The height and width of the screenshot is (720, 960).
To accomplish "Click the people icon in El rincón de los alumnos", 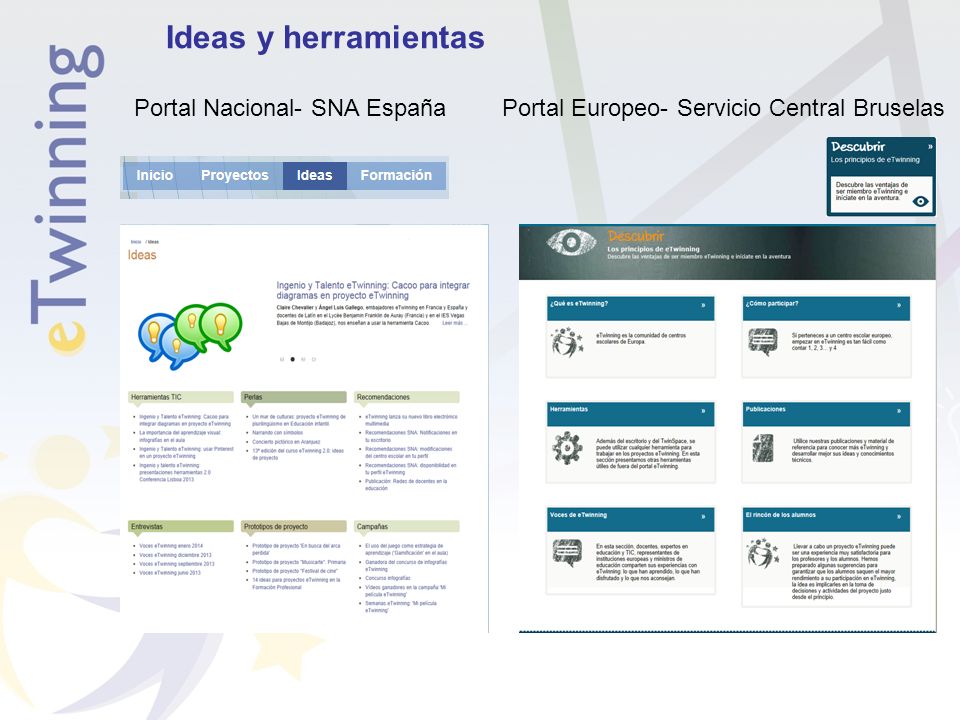I will pos(763,553).
